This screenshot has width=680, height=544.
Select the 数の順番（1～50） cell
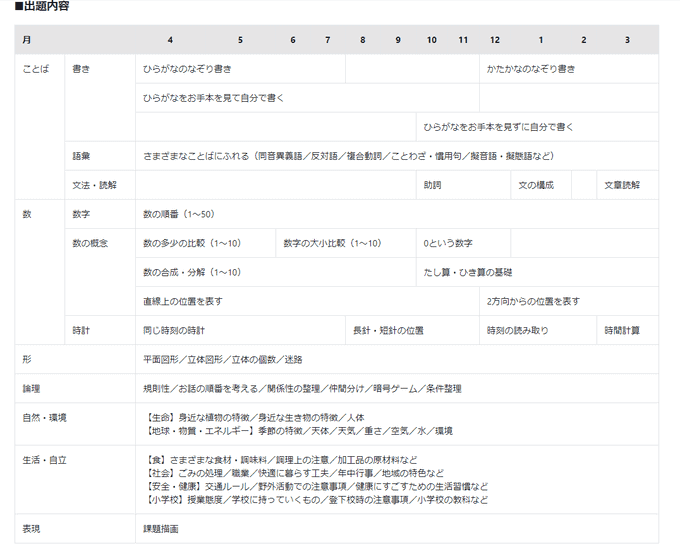179,214
